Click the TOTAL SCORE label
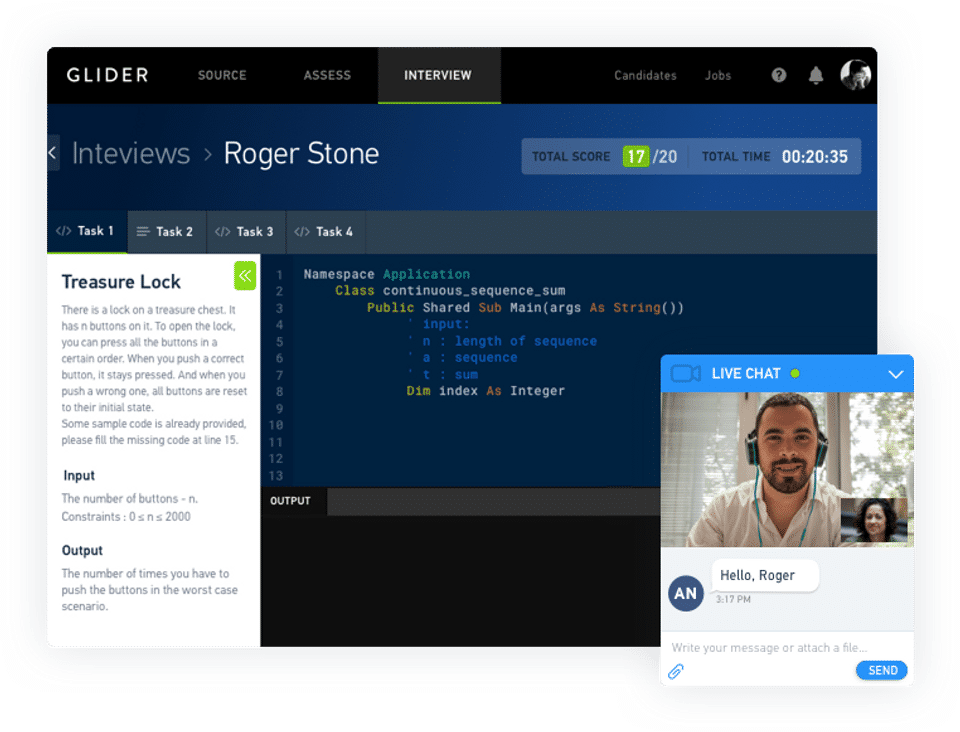 click(x=571, y=157)
